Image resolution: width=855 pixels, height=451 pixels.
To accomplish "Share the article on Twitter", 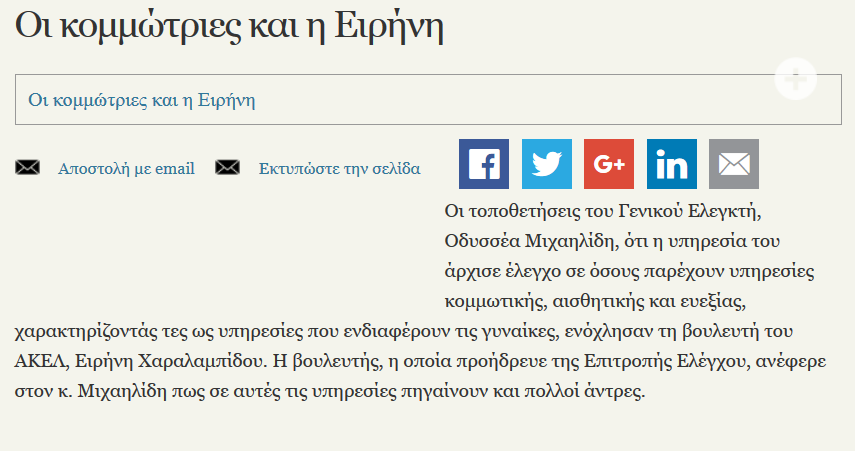I will click(x=546, y=164).
